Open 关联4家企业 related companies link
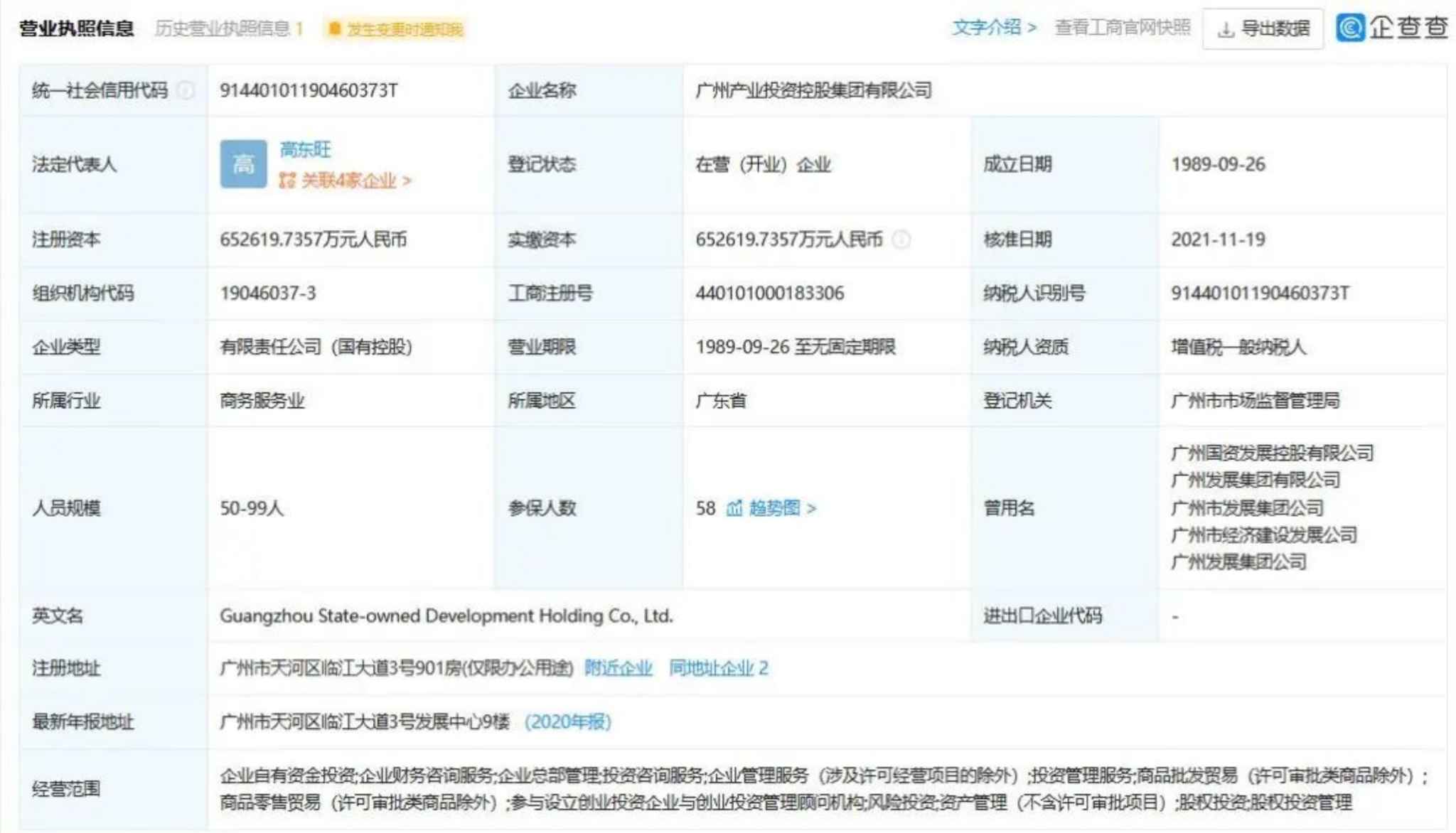Screen dimensions: 1456x833 click(346, 181)
